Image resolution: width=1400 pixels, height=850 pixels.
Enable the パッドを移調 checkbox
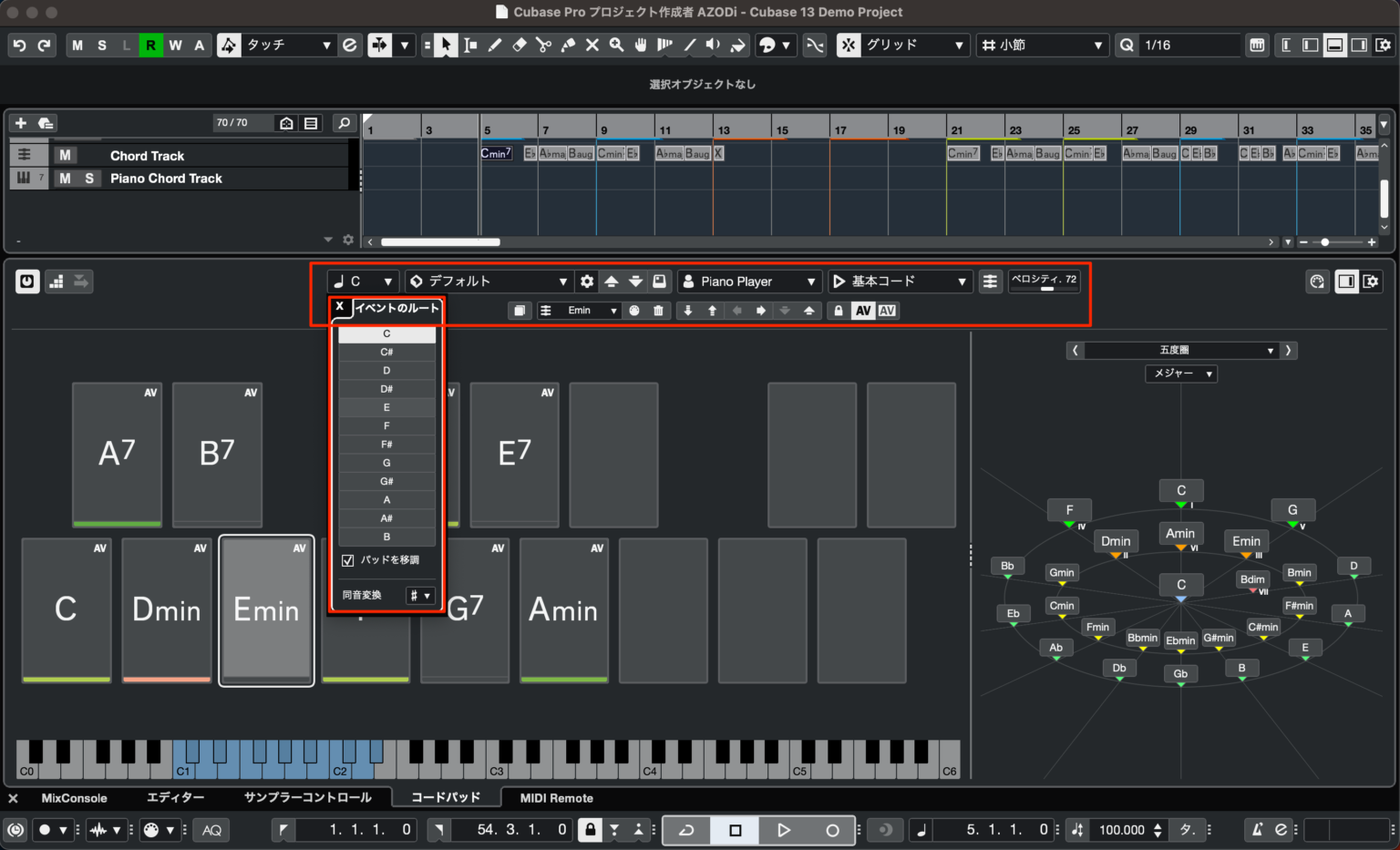pyautogui.click(x=347, y=559)
